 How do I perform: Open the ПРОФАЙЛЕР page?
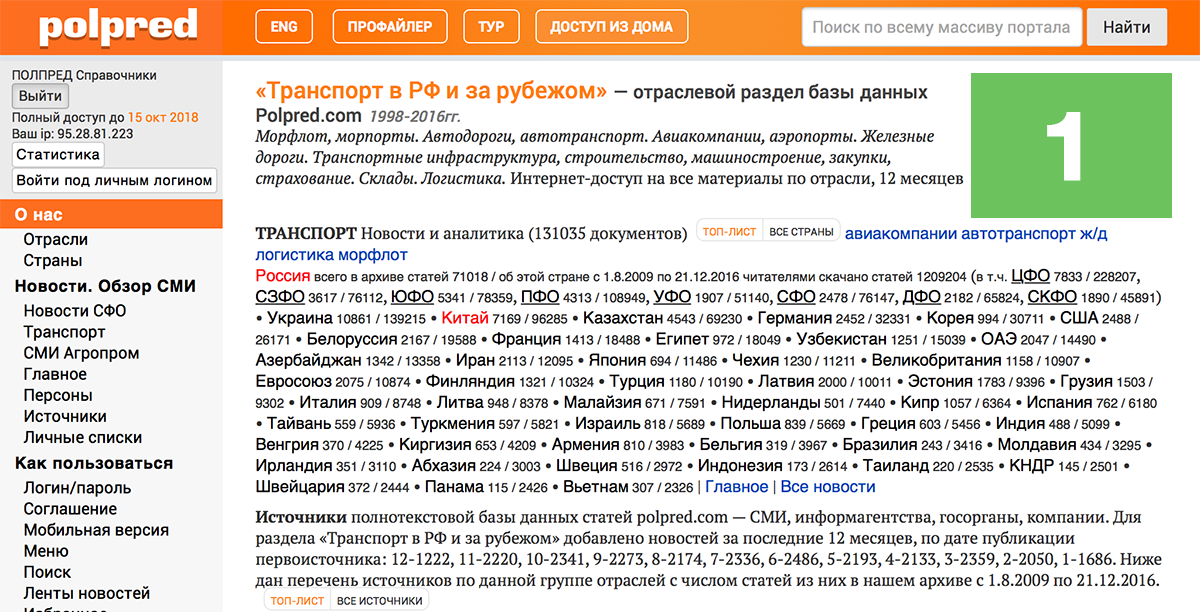(390, 27)
